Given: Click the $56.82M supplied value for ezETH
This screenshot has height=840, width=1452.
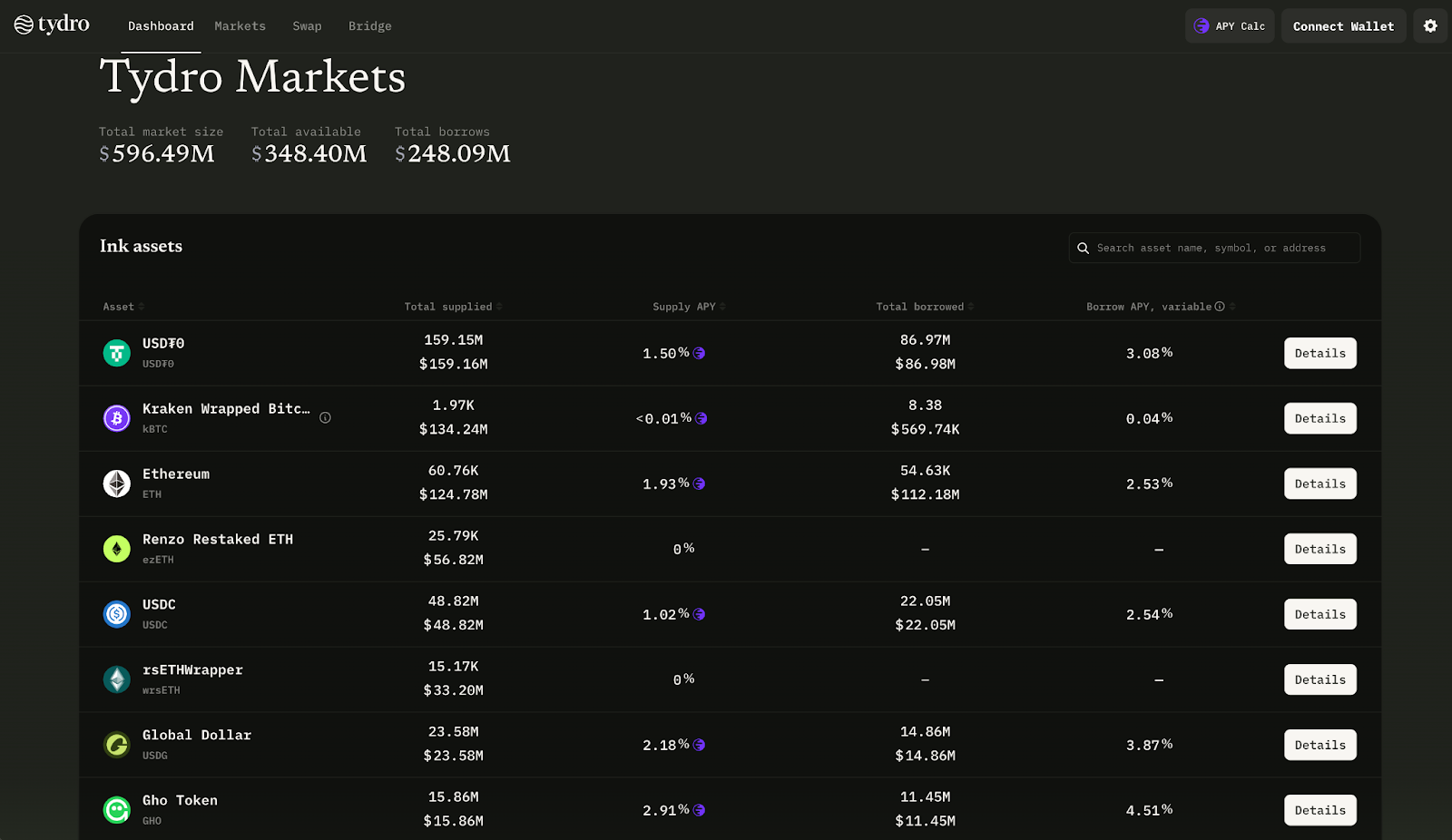Looking at the screenshot, I should click(454, 560).
